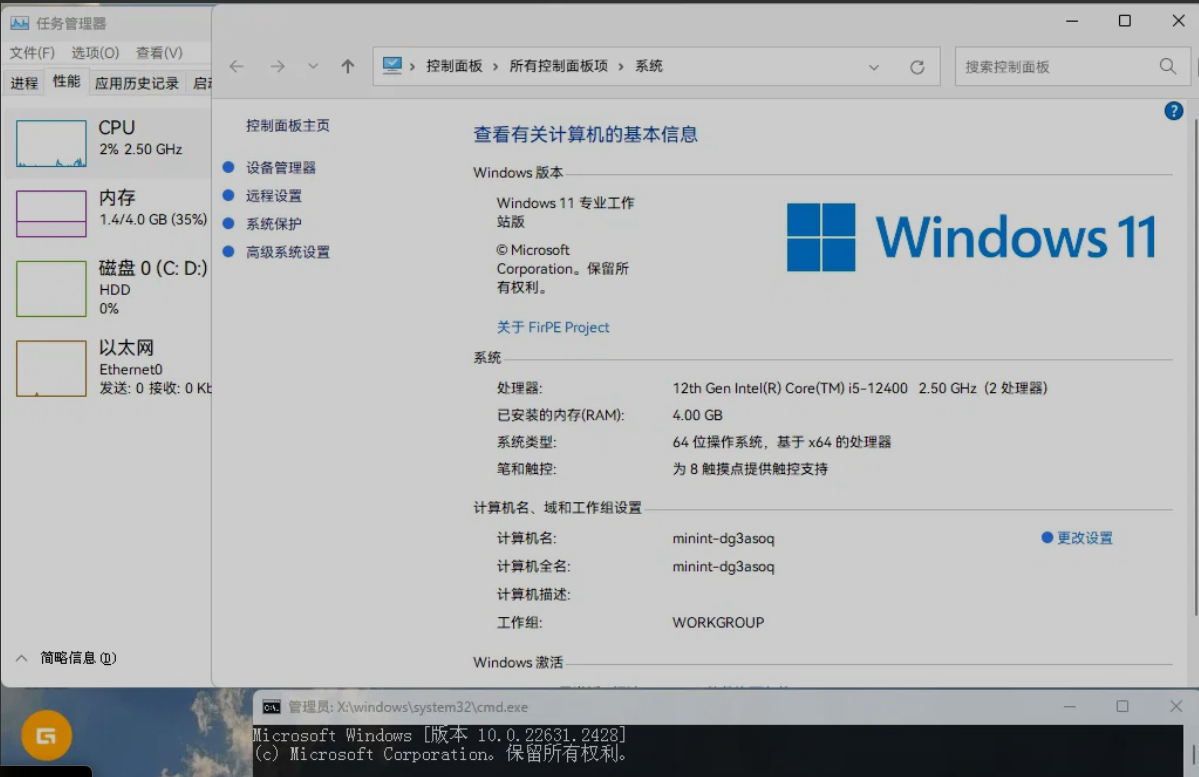
Task: Open 高级系统设置 from the sidebar
Action: point(288,252)
